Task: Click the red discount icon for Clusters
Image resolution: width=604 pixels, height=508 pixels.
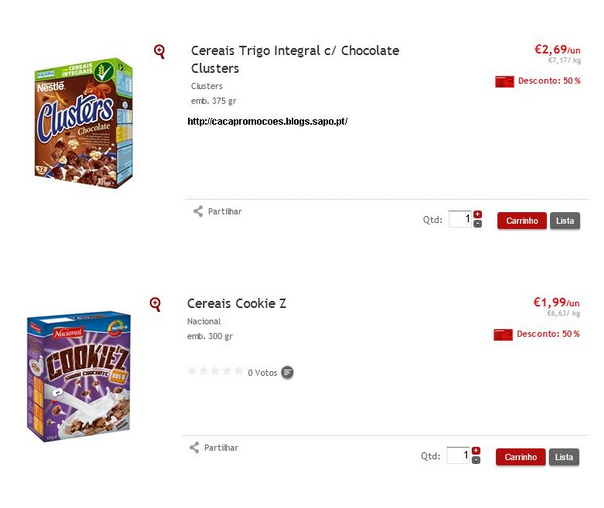Action: tap(505, 81)
